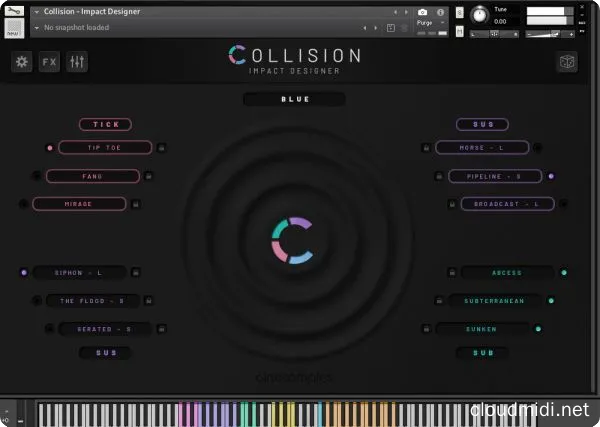Open the FX page

click(x=49, y=62)
